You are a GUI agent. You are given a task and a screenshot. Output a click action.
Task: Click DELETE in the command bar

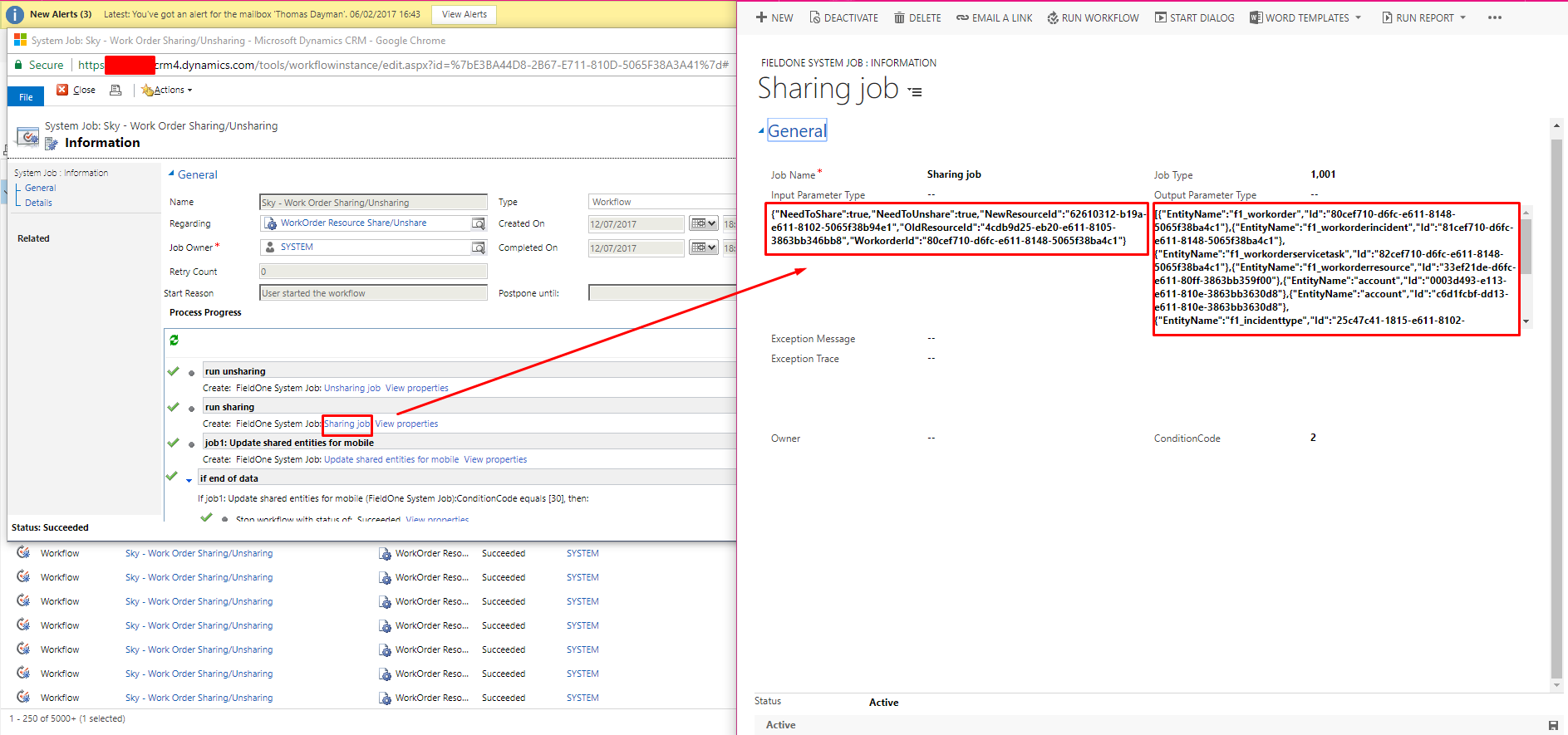tap(917, 17)
